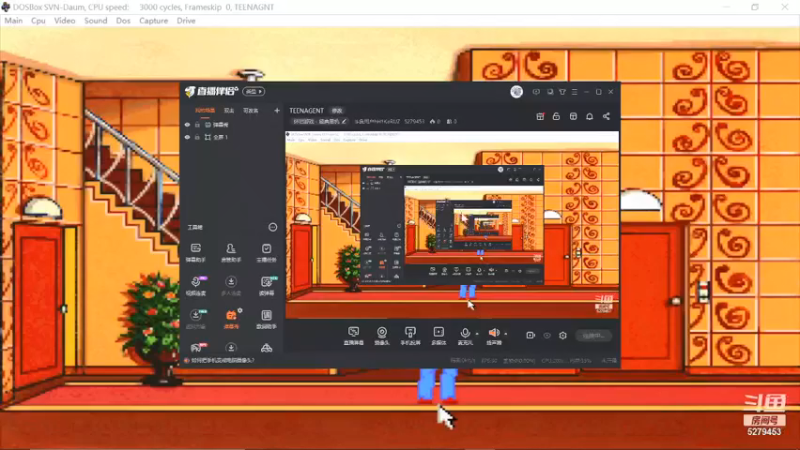Add a multimedia source
Image resolution: width=800 pixels, height=450 pixels.
pos(438,336)
